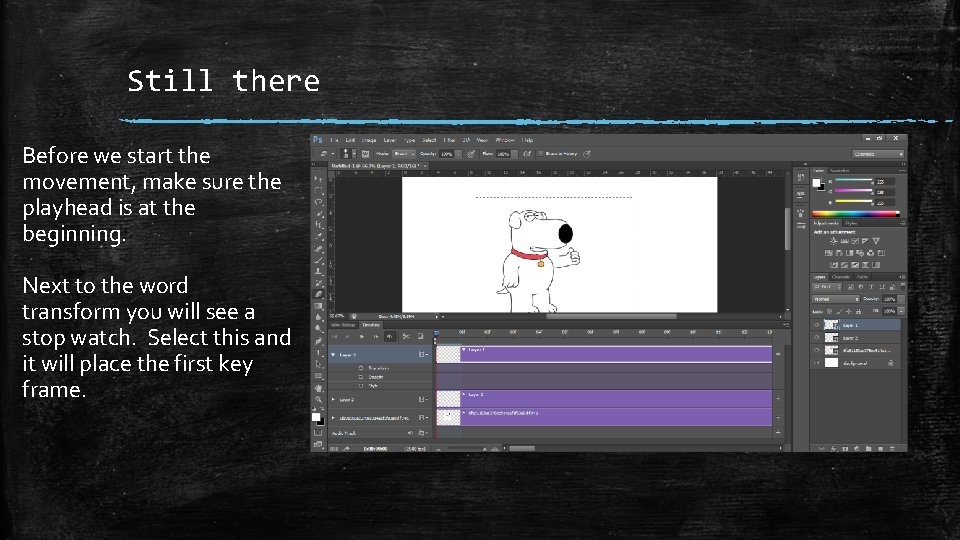
Task: Switch to the Channels tab
Action: [841, 277]
